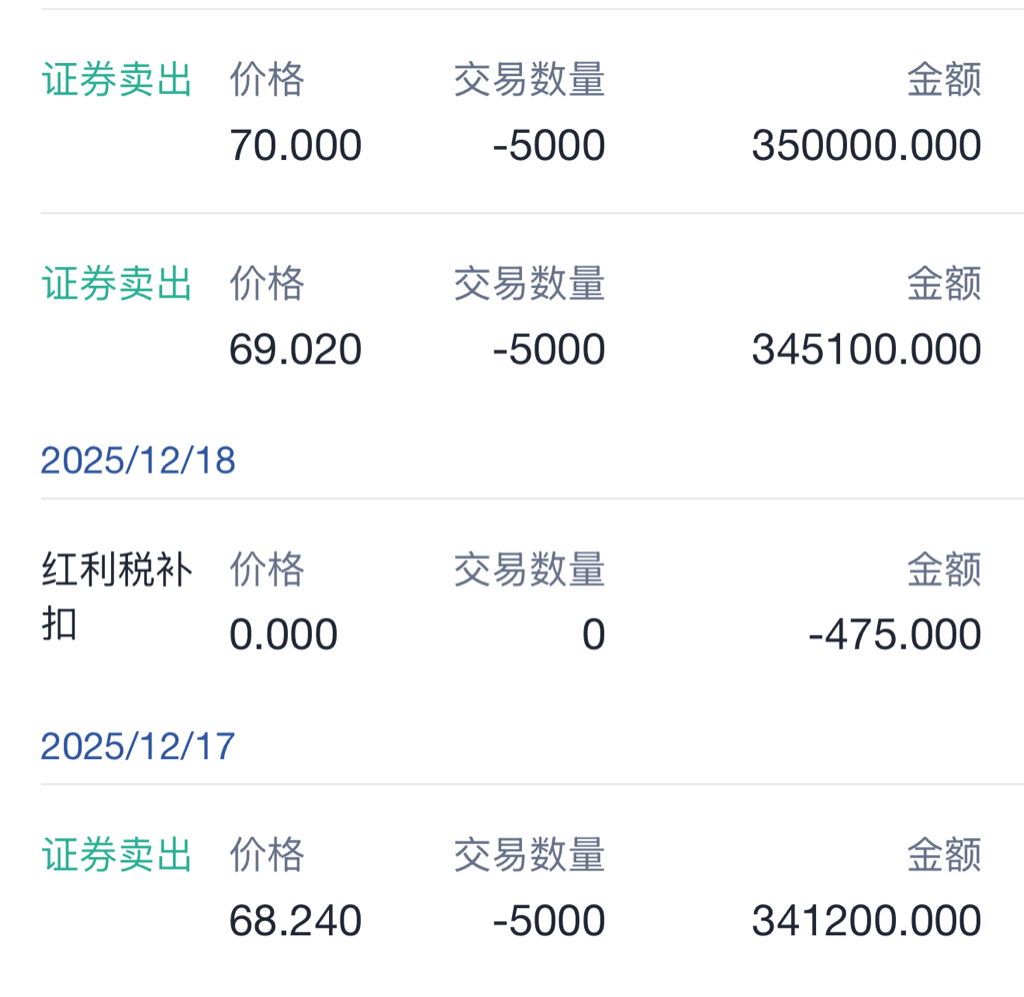Tap 交易数量 header in the first record
Screen dimensions: 1024x997
(x=530, y=80)
